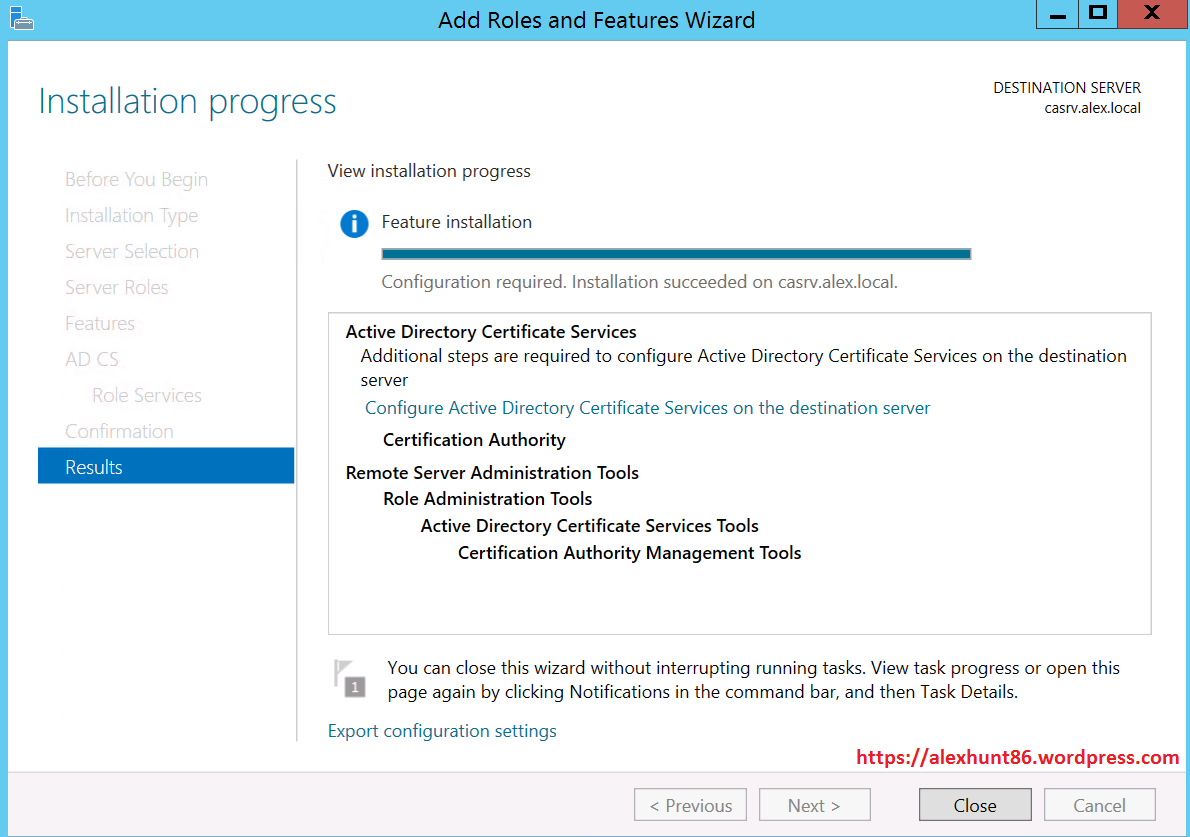Click Certification Authority Management Tools entry

click(630, 553)
